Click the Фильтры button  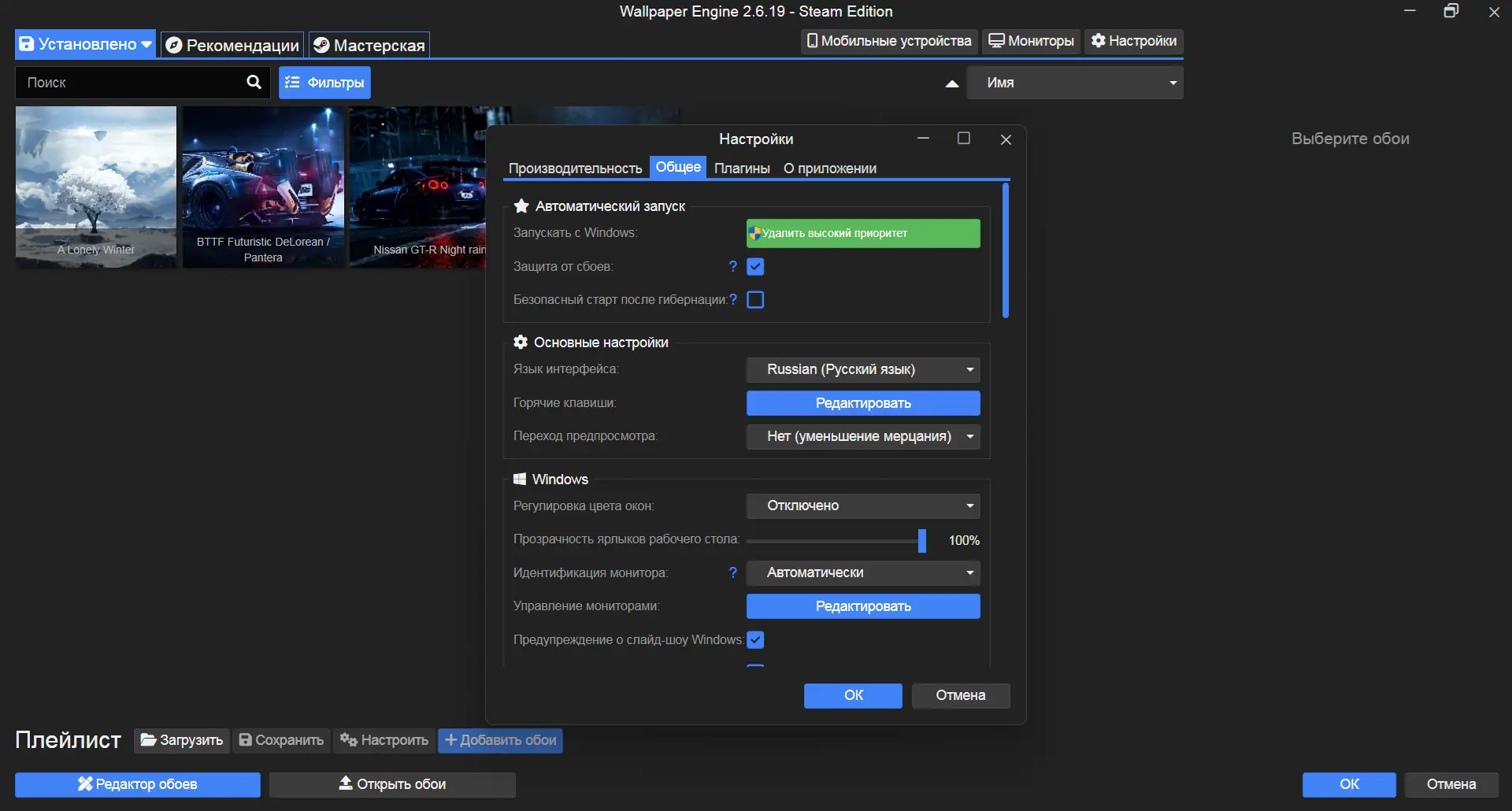coord(324,83)
